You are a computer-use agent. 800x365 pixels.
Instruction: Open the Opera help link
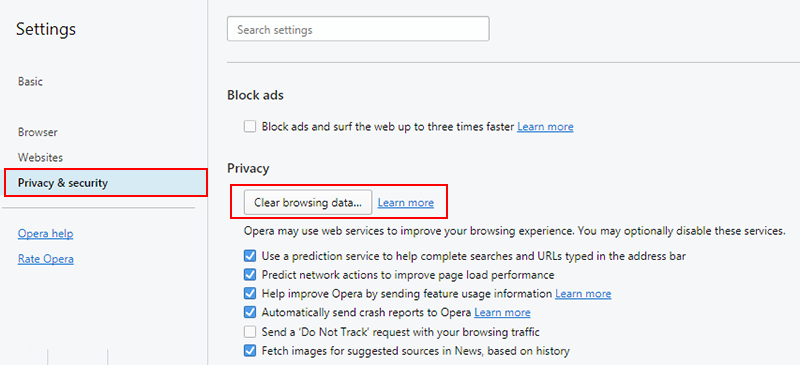pos(45,234)
